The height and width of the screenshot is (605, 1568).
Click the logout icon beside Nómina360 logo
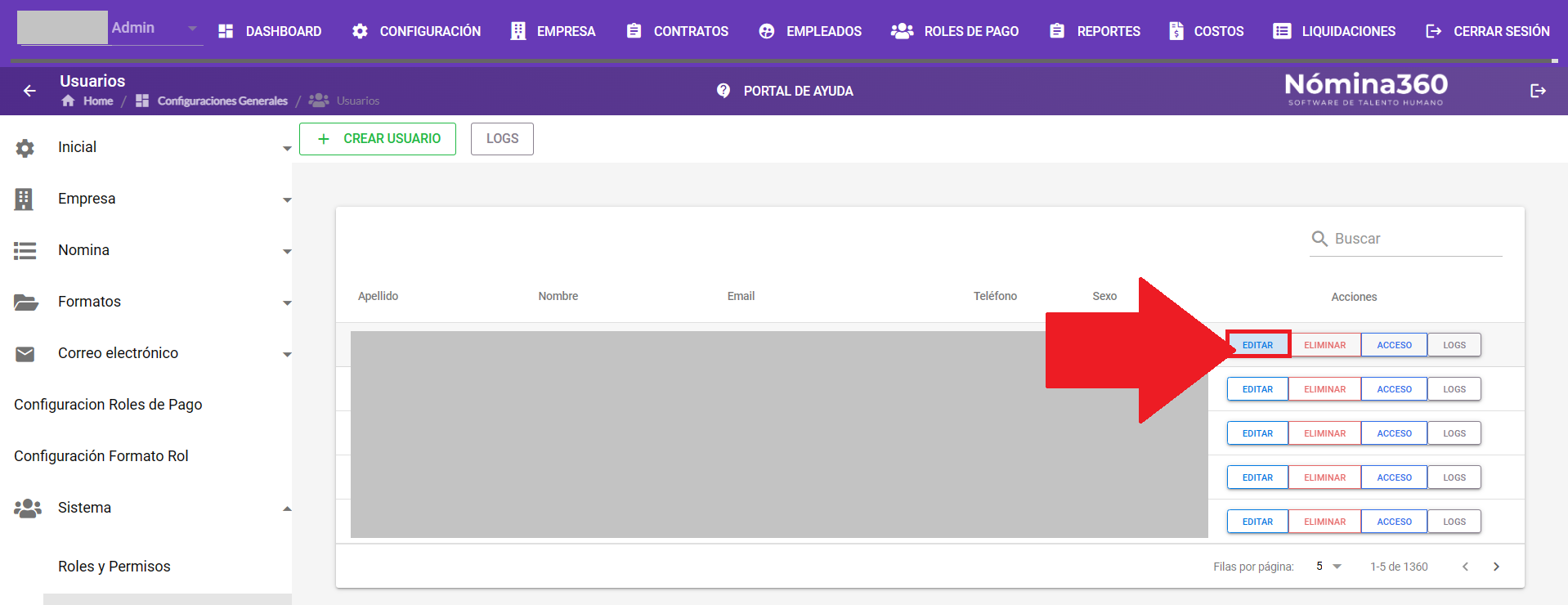1538,91
